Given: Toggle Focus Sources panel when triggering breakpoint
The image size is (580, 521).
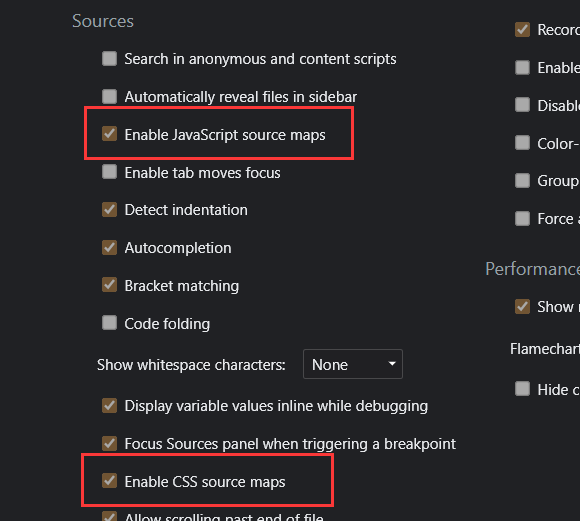Looking at the screenshot, I should (109, 444).
